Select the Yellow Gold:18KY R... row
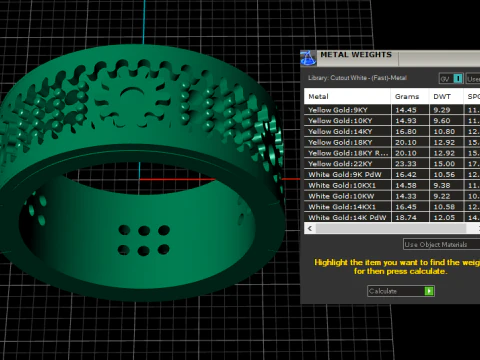This screenshot has height=360, width=480. [392, 153]
